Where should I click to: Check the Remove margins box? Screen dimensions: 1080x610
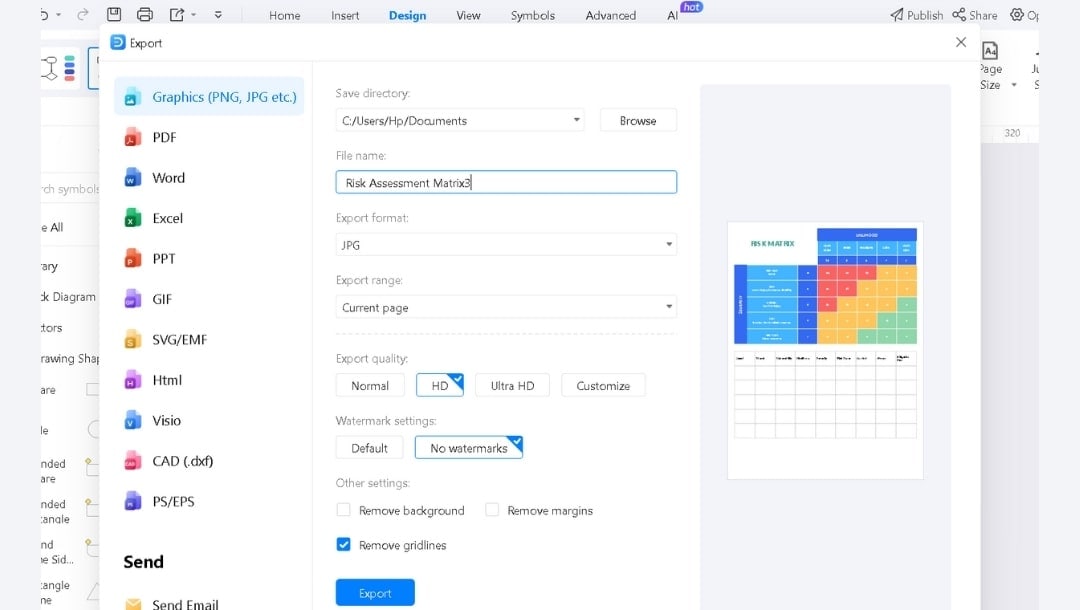click(x=492, y=510)
